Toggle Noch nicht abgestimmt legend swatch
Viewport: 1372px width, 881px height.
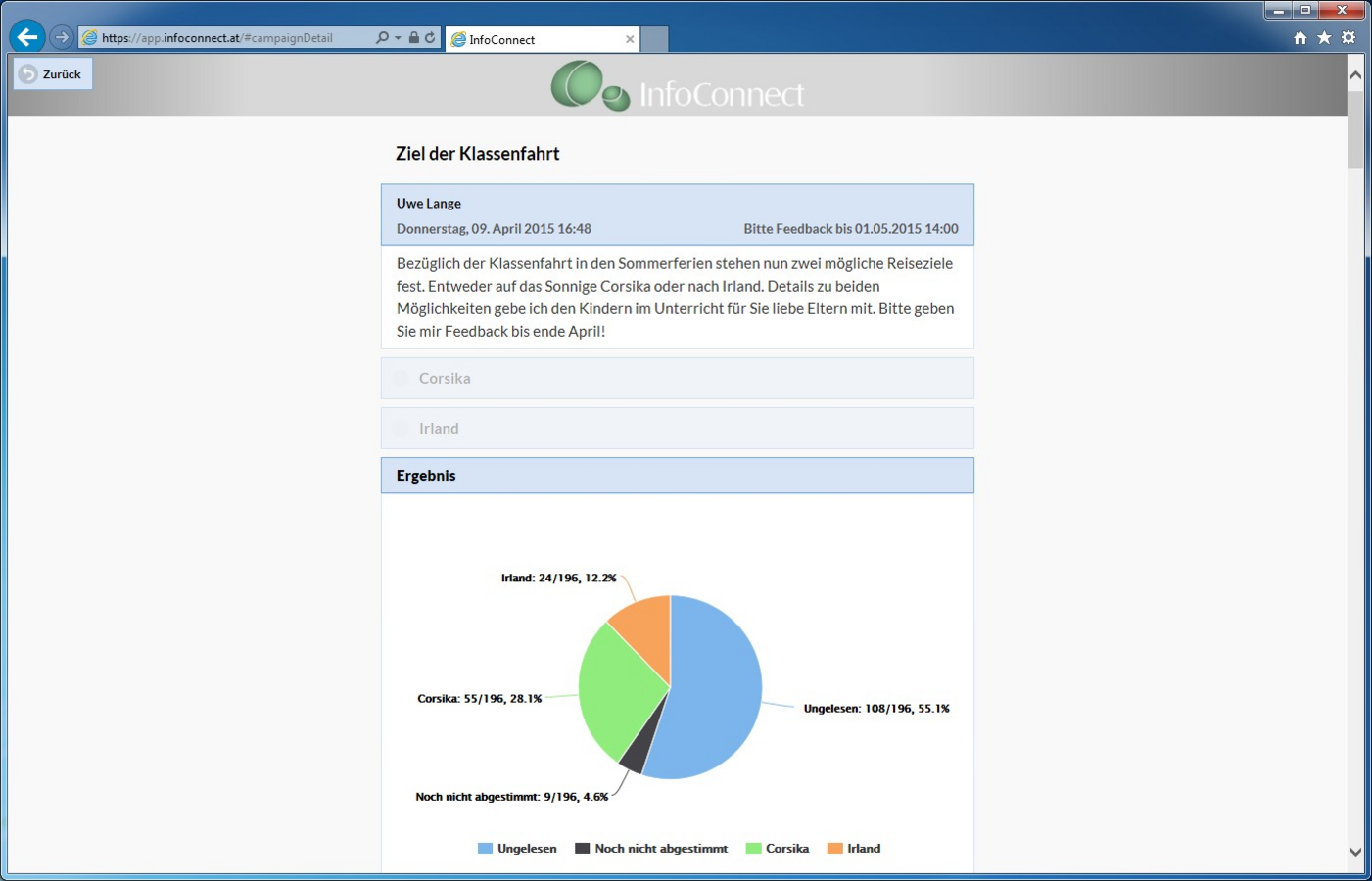[583, 849]
